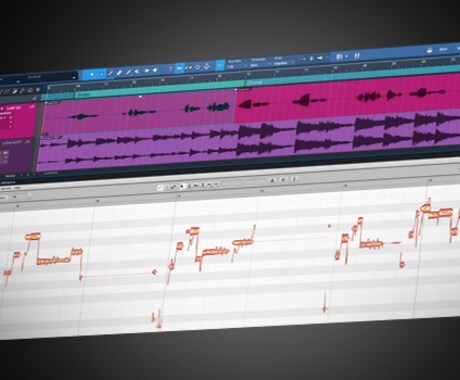Open the dropdown arrow beside the grid icon
Screen dimensions: 460x380
tap(346, 56)
